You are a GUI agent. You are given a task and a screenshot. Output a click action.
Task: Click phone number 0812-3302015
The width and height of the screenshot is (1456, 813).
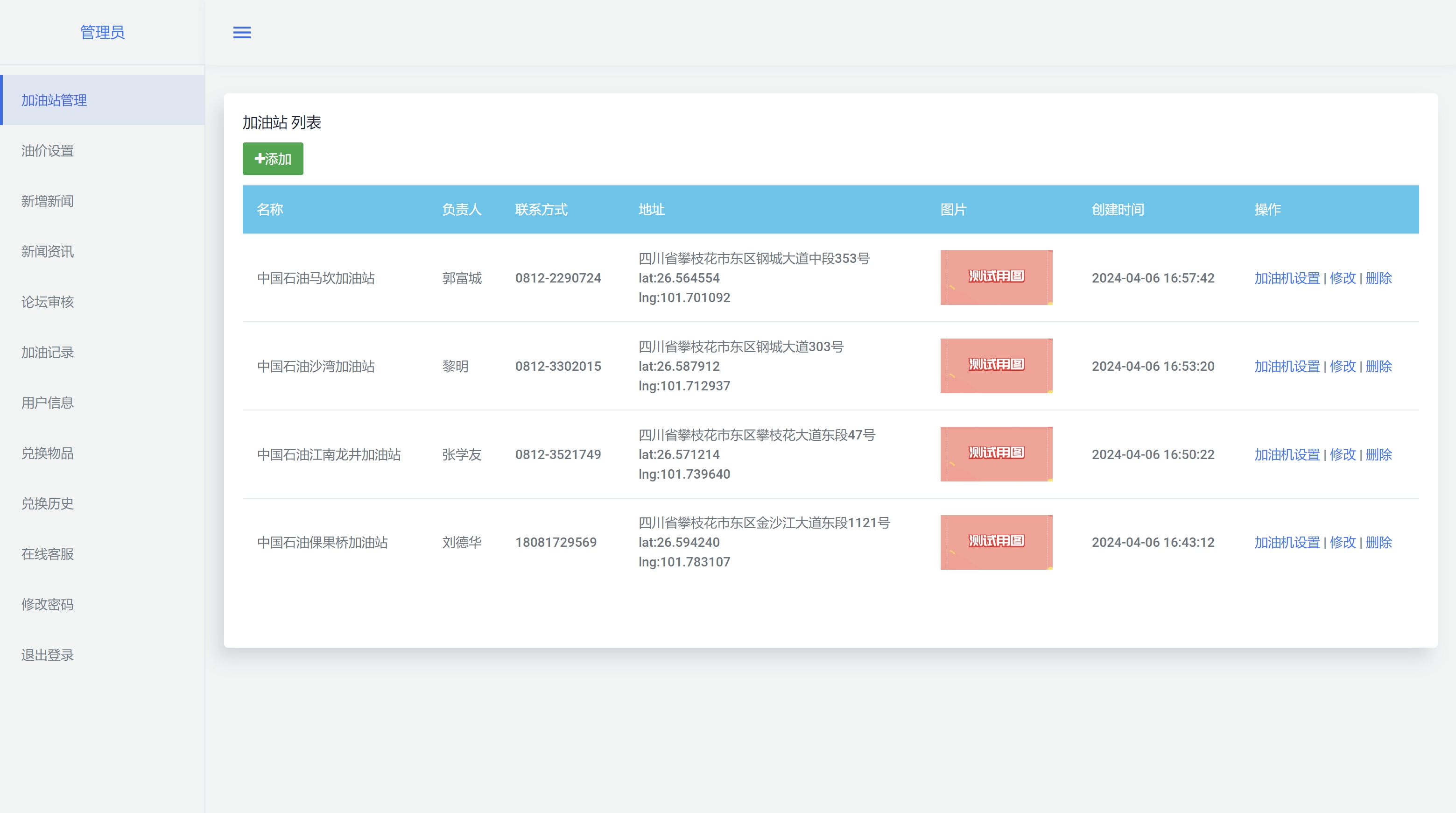(558, 367)
